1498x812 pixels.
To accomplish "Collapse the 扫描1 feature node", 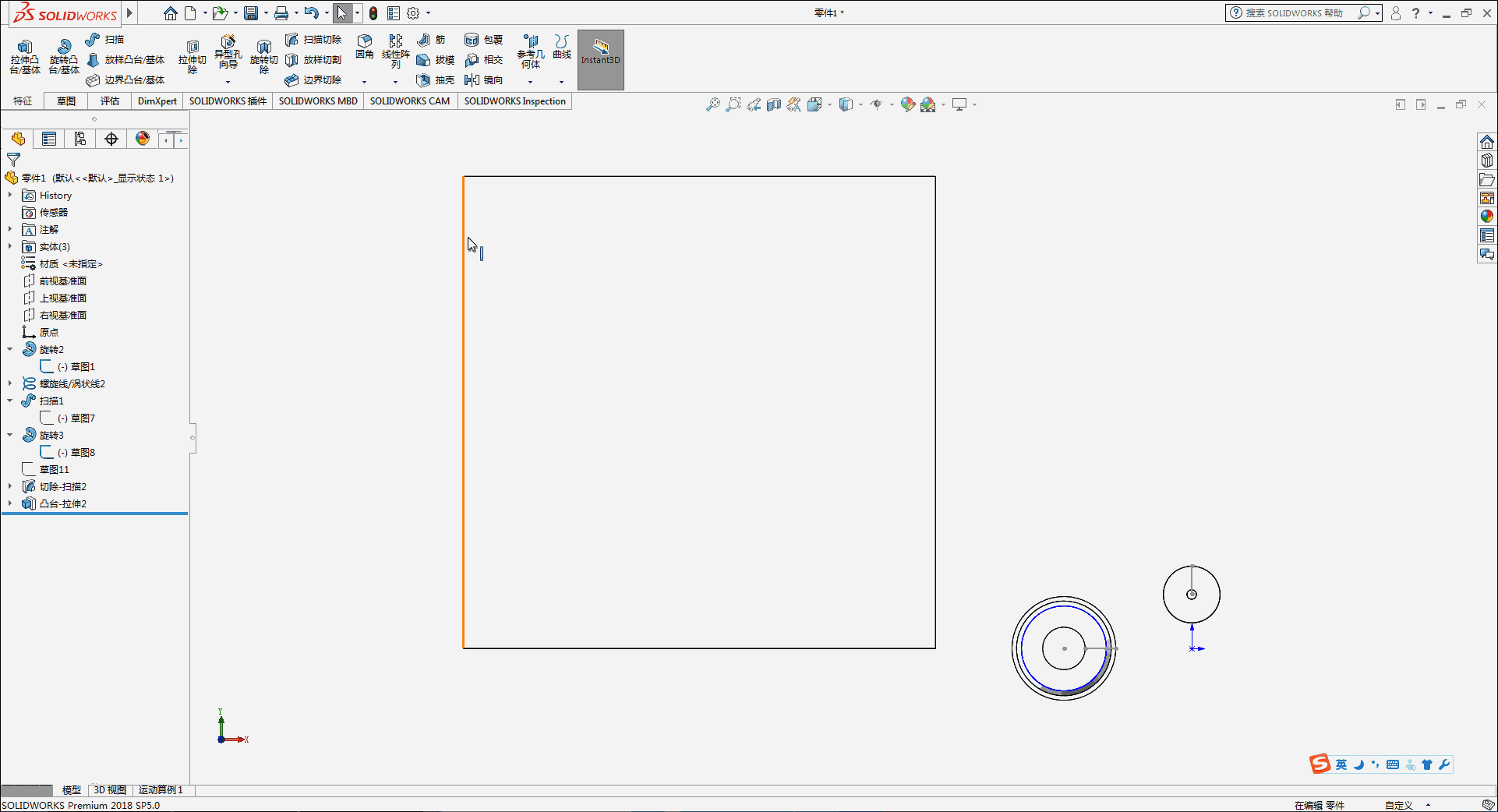I will [x=10, y=401].
